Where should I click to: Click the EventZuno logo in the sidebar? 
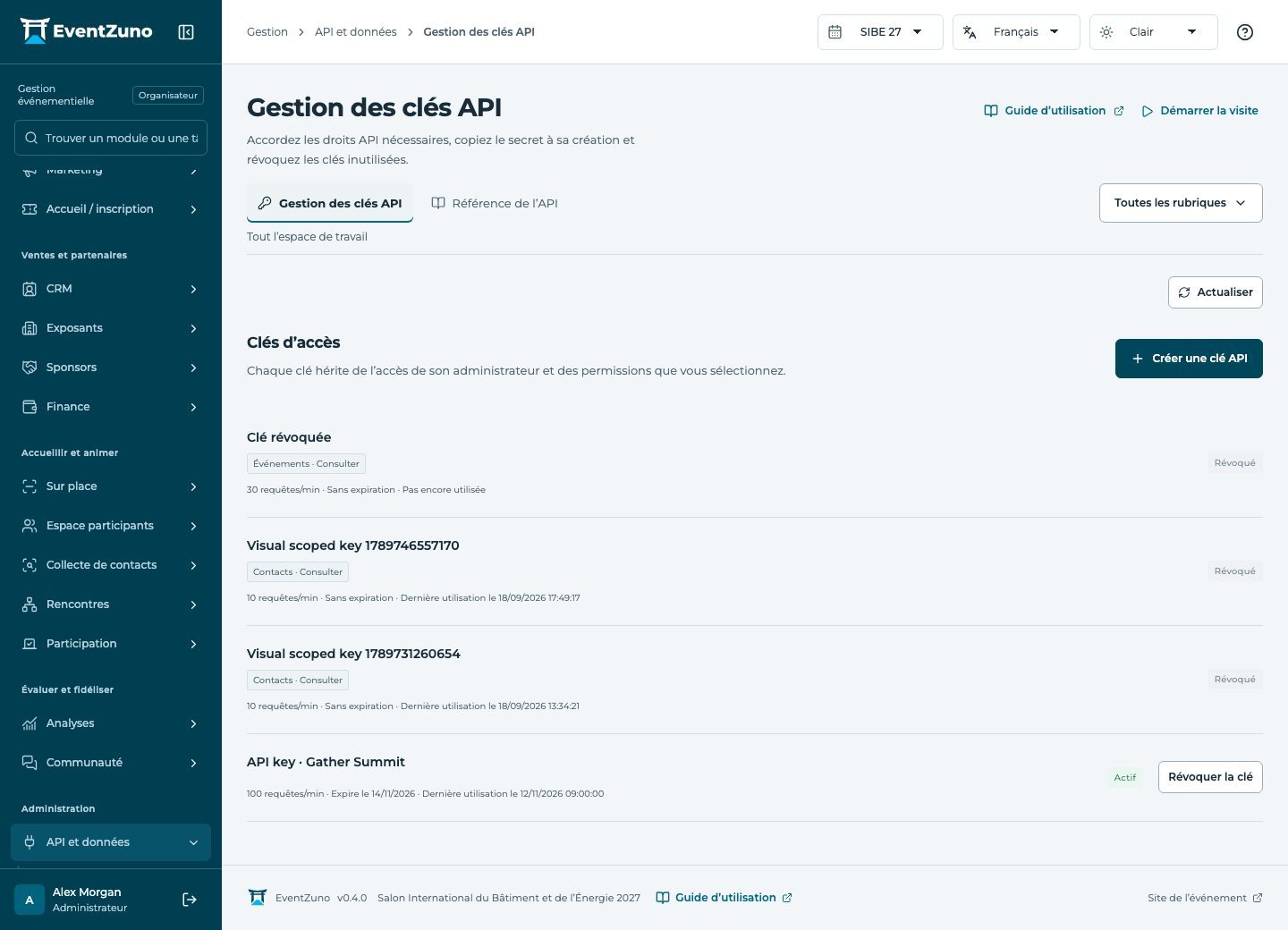click(87, 31)
